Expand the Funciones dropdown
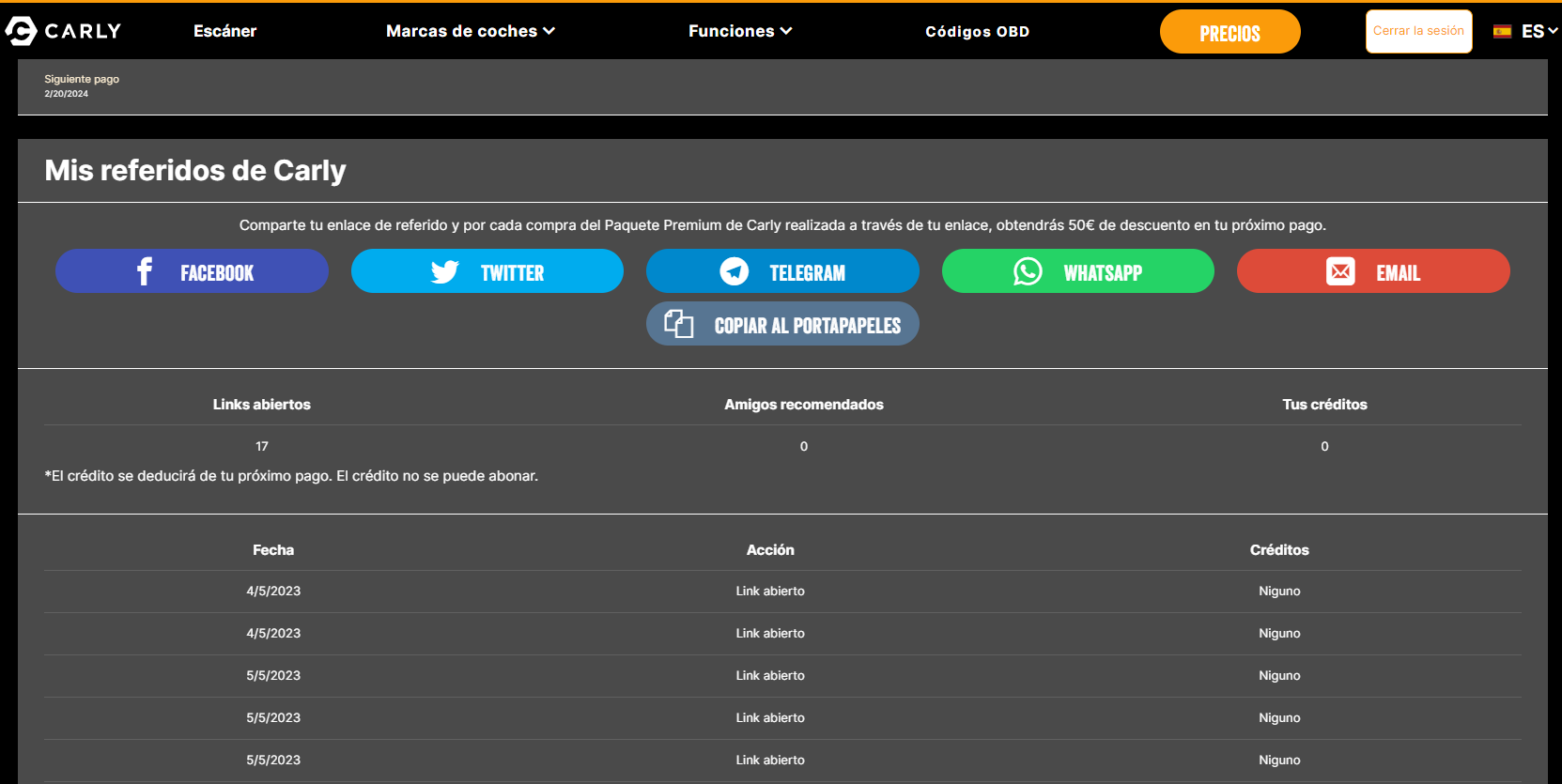This screenshot has height=784, width=1562. pos(740,31)
